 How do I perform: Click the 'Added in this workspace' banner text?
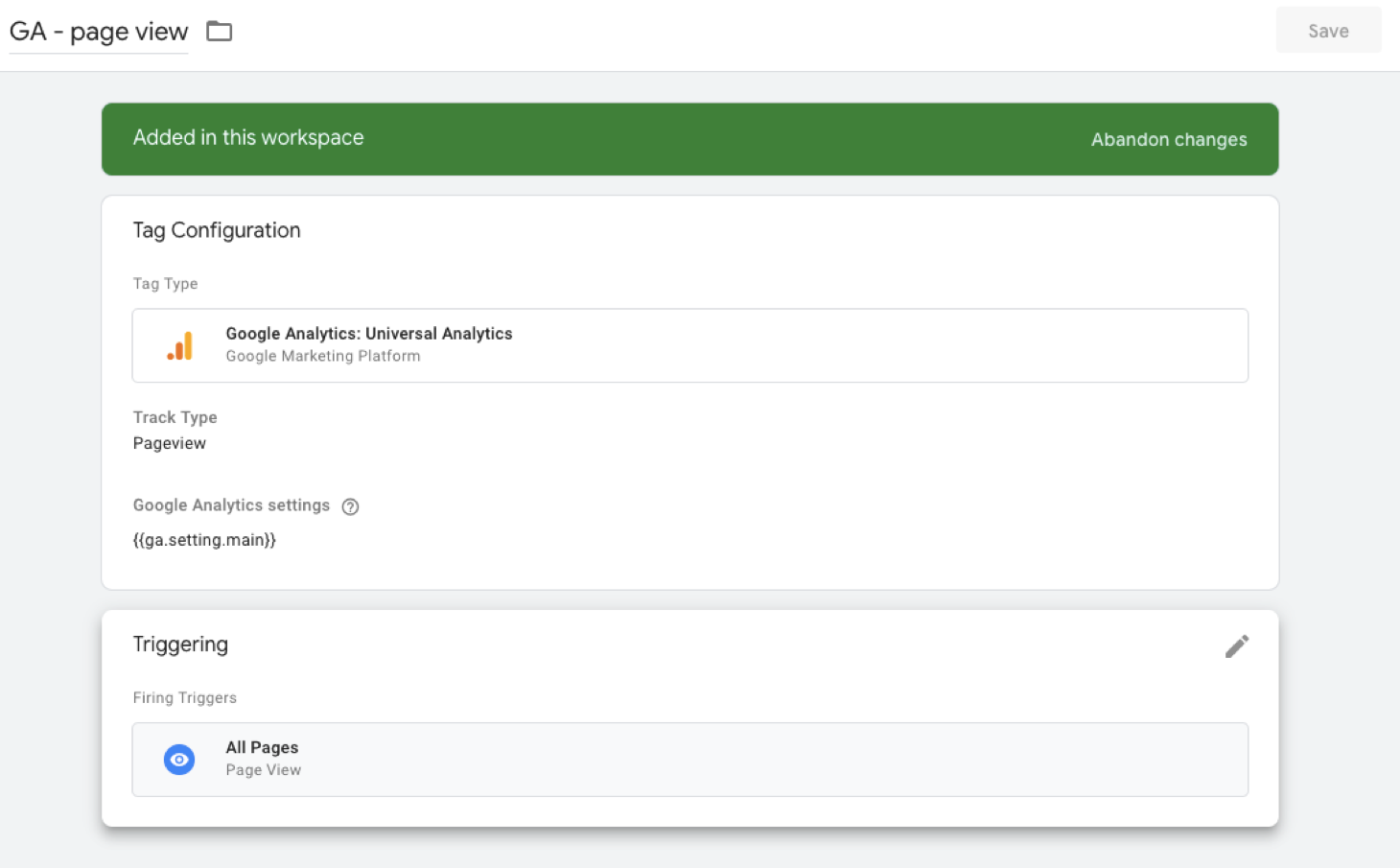pyautogui.click(x=248, y=137)
